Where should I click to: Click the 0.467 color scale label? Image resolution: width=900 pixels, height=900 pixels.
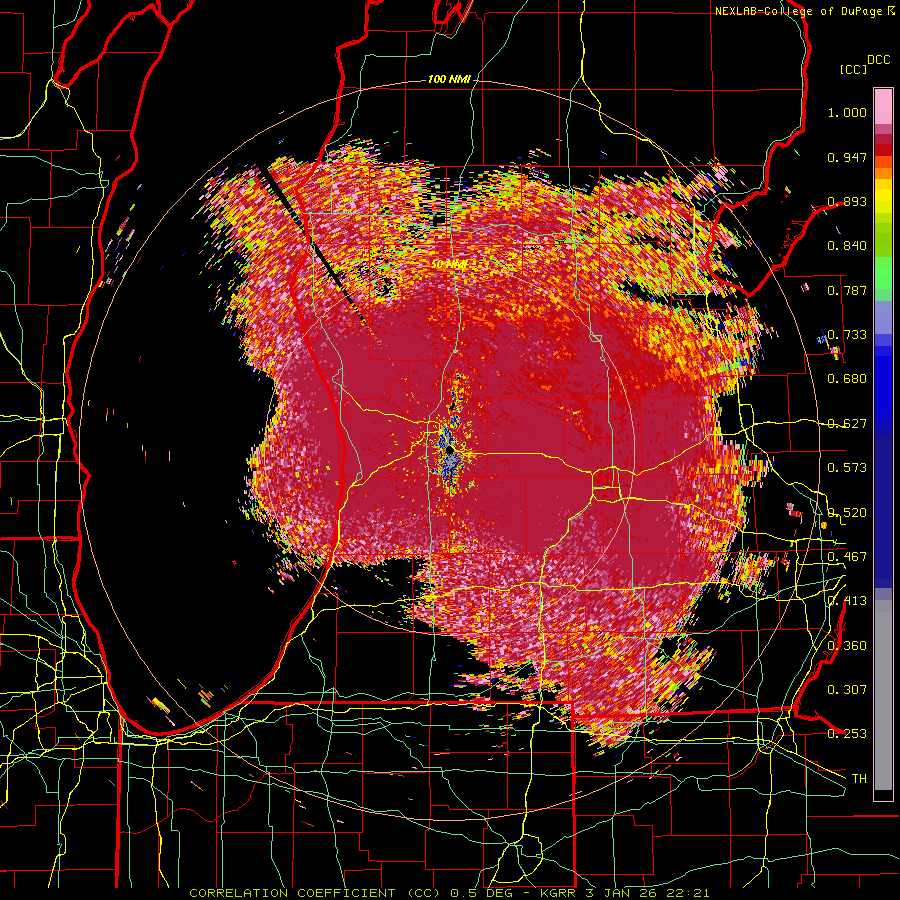[847, 557]
